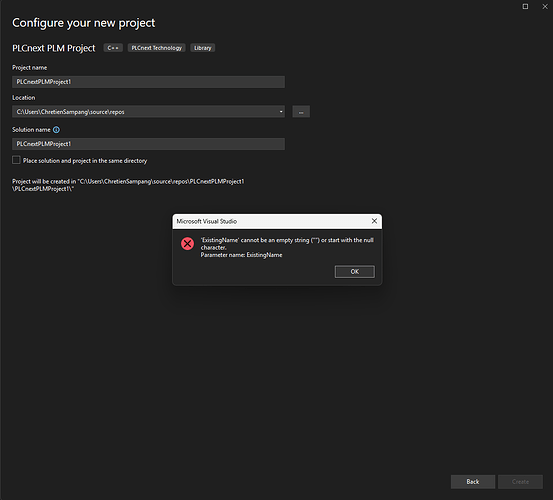Image resolution: width=553 pixels, height=500 pixels.
Task: Select the PLCnext Technology tag badge
Action: pyautogui.click(x=157, y=48)
